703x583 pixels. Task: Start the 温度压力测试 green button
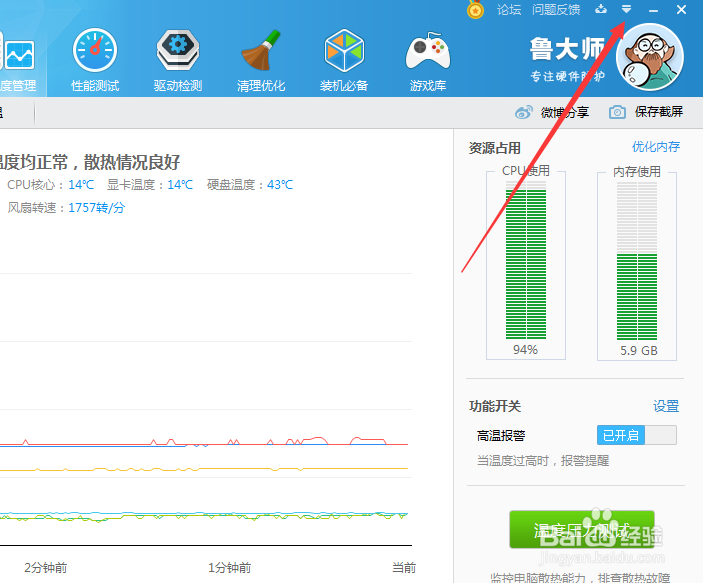click(582, 530)
